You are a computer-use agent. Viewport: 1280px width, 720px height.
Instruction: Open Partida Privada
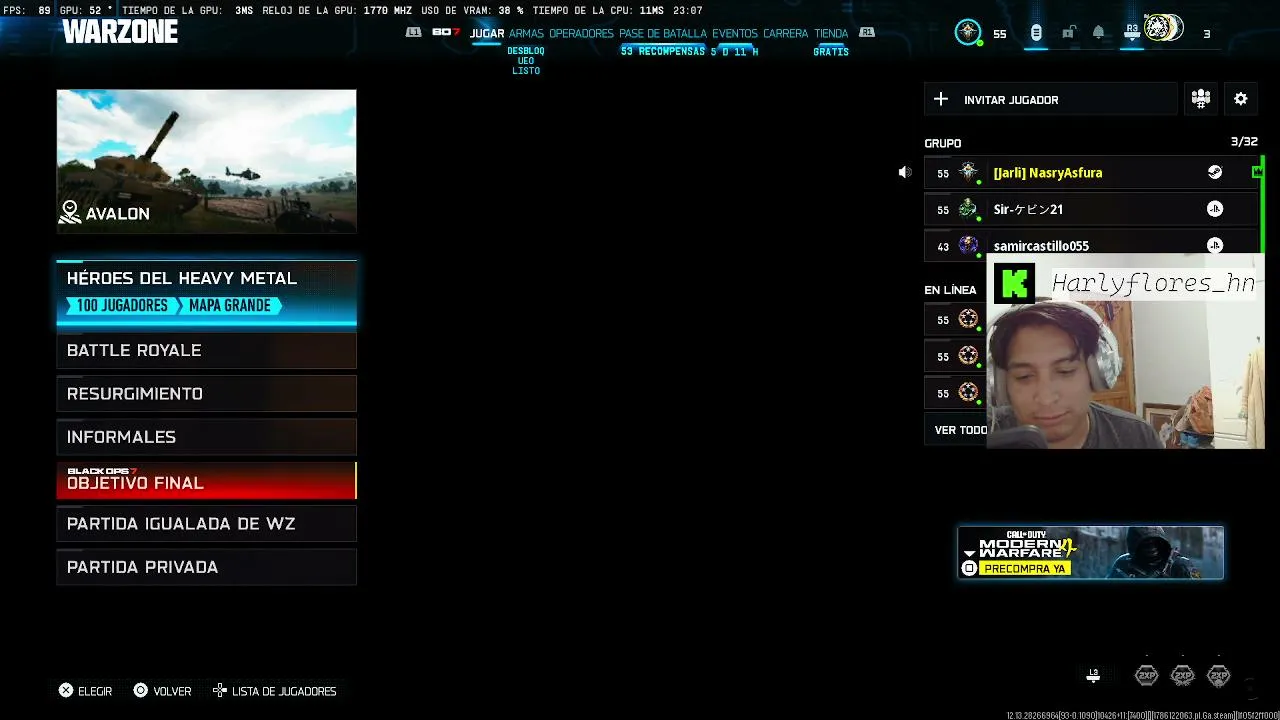pyautogui.click(x=206, y=567)
